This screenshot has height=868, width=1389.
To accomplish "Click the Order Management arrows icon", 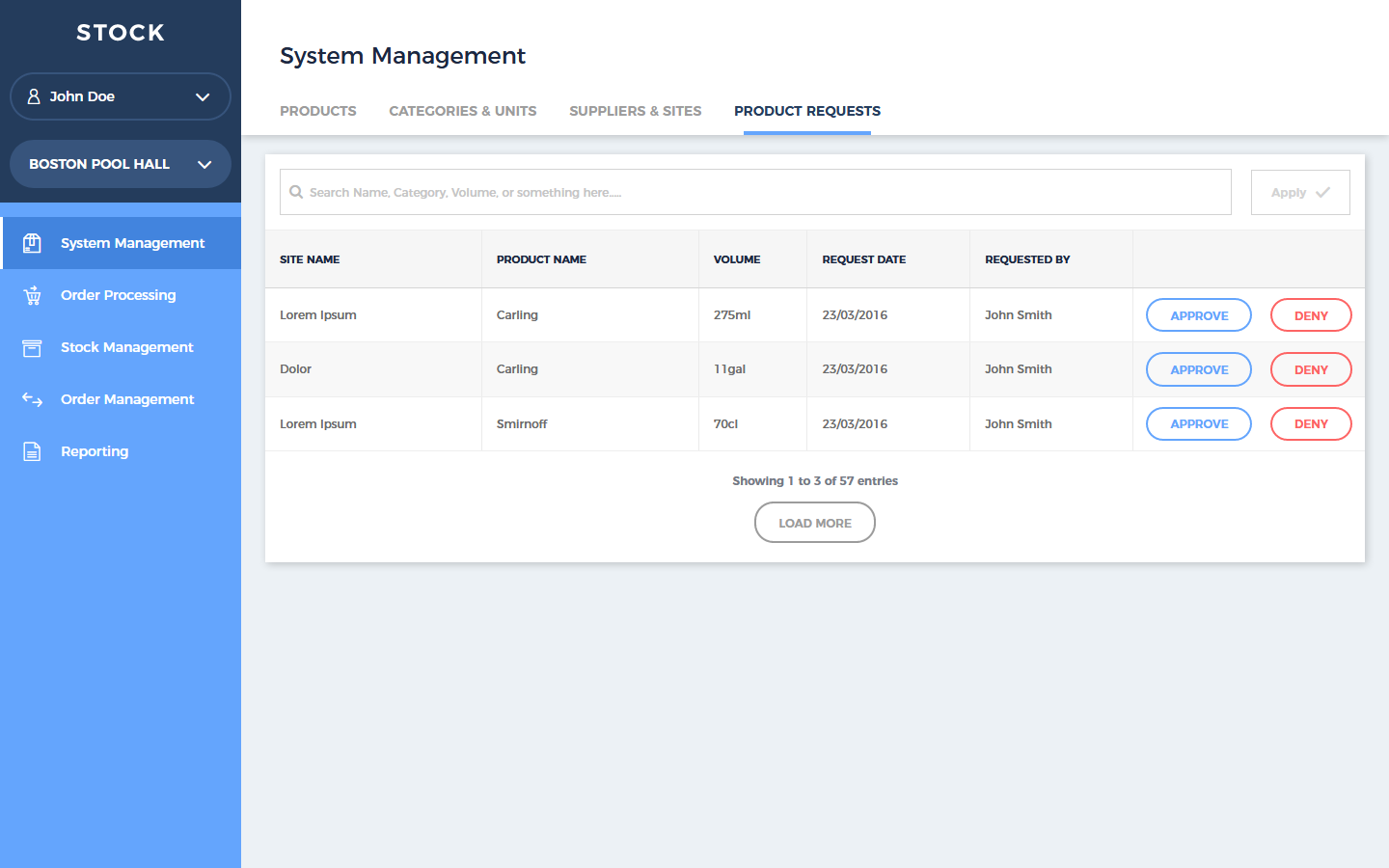I will 32,399.
